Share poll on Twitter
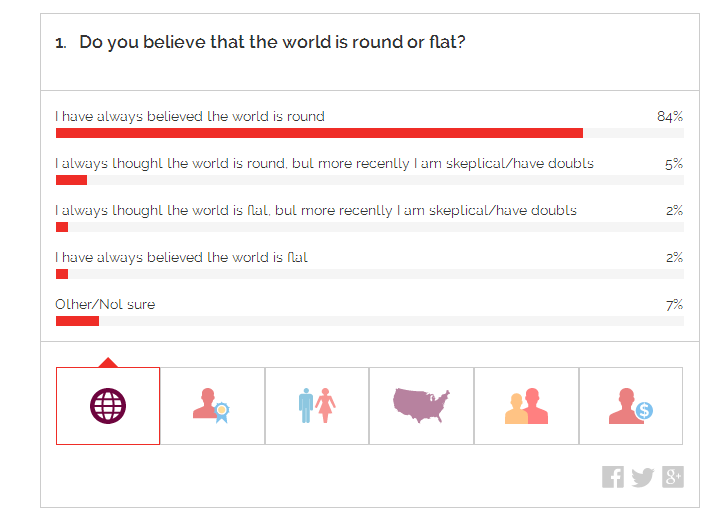The image size is (728, 532). [642, 477]
